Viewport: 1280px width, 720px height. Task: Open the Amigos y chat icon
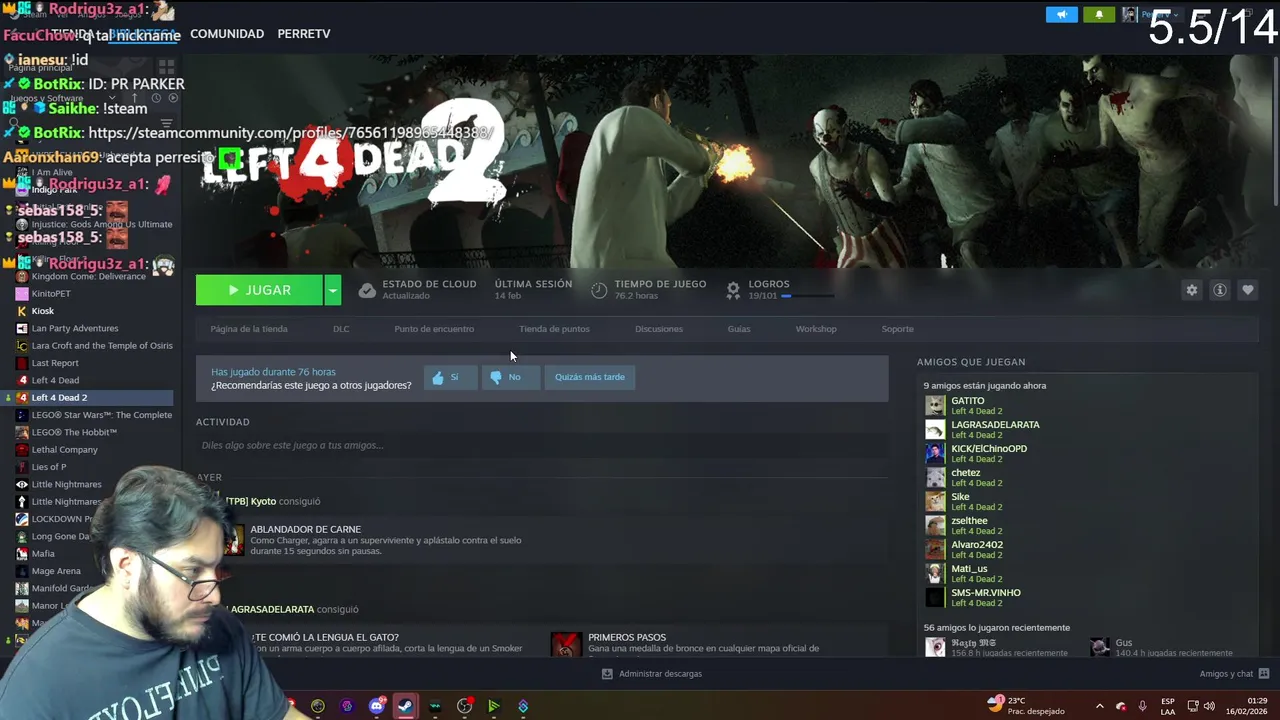point(1264,674)
